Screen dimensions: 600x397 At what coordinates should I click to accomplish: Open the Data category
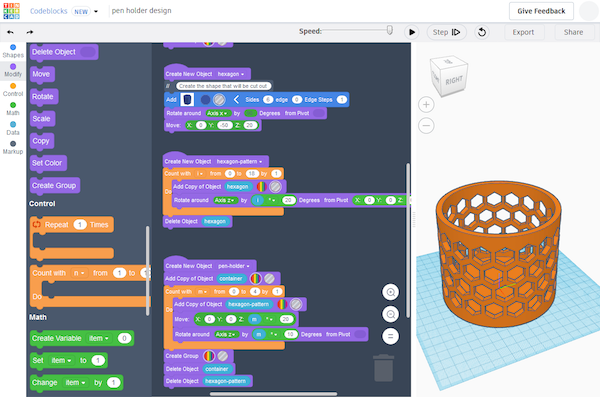coord(13,129)
